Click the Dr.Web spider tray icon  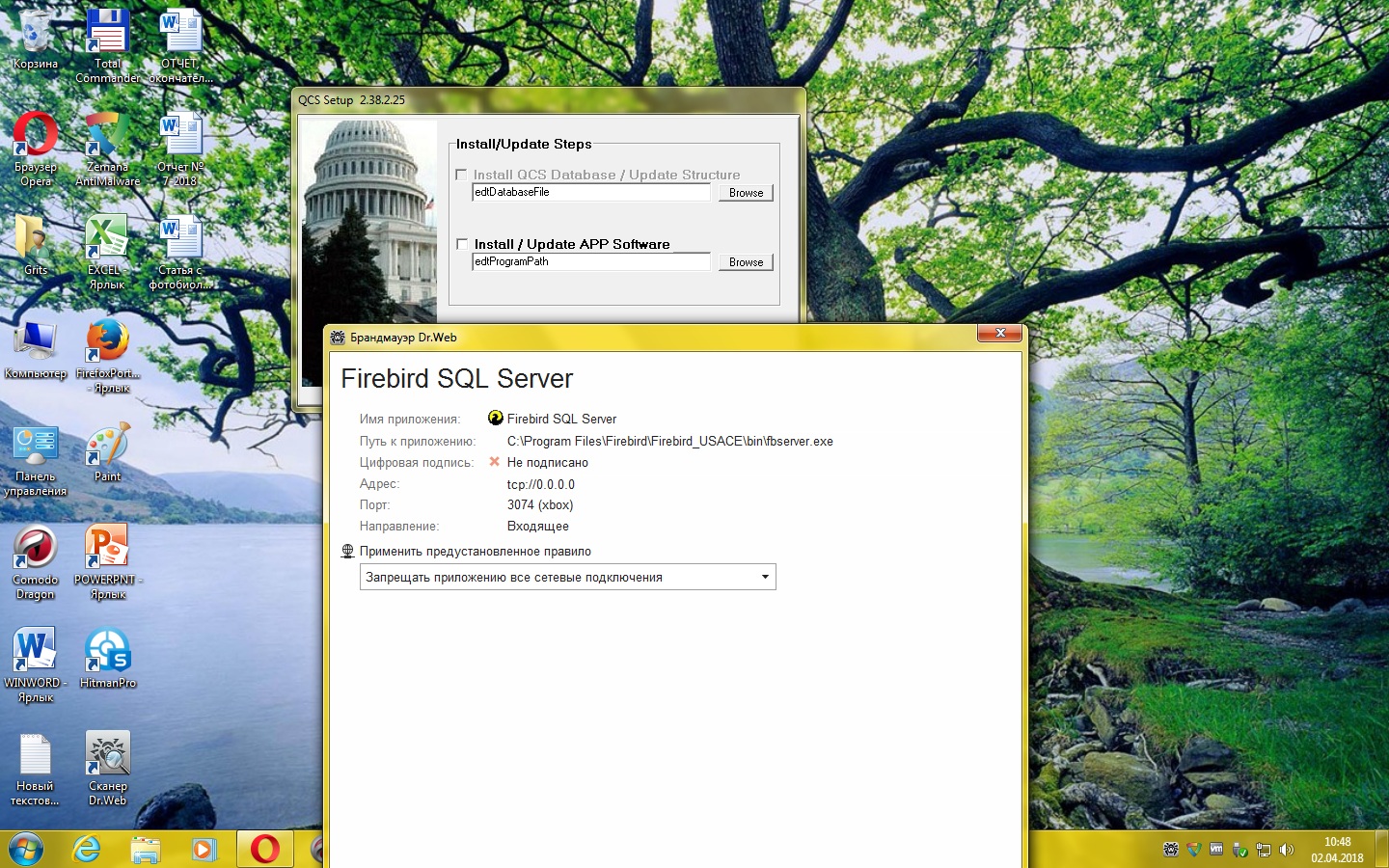(1171, 850)
